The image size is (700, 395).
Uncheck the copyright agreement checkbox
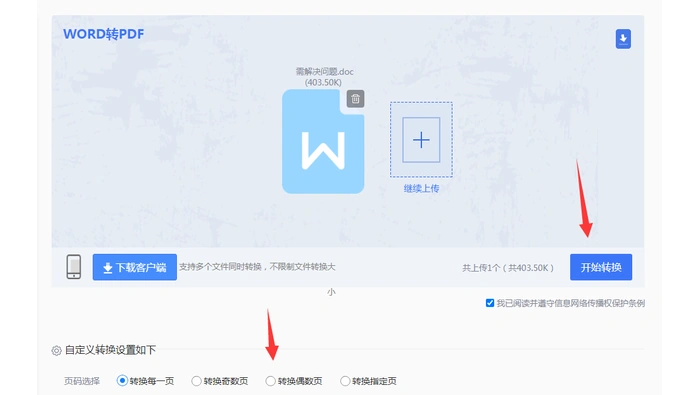coord(490,303)
